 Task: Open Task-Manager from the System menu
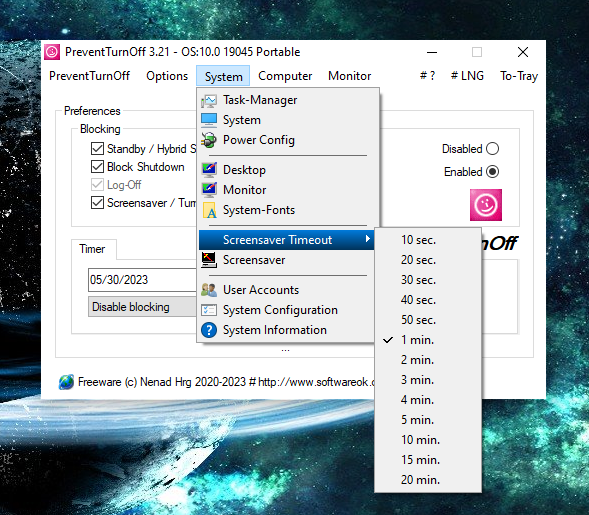tap(287, 100)
